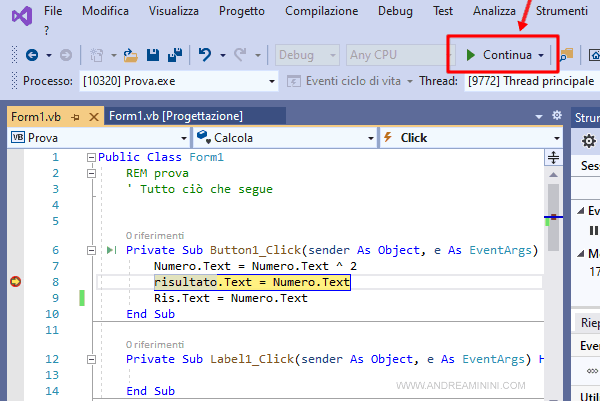Click the navigate back arrow icon
Viewport: 600px width, 401px height.
(x=31, y=54)
